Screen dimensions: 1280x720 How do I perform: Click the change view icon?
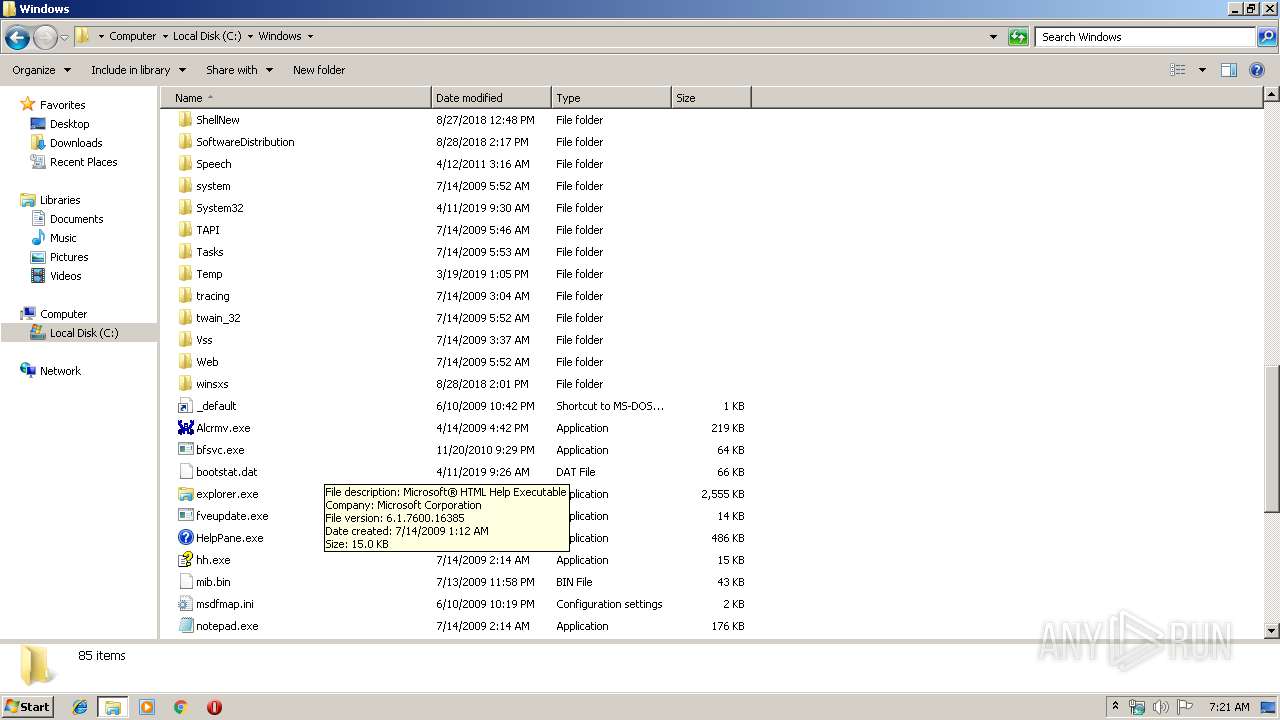tap(1178, 70)
